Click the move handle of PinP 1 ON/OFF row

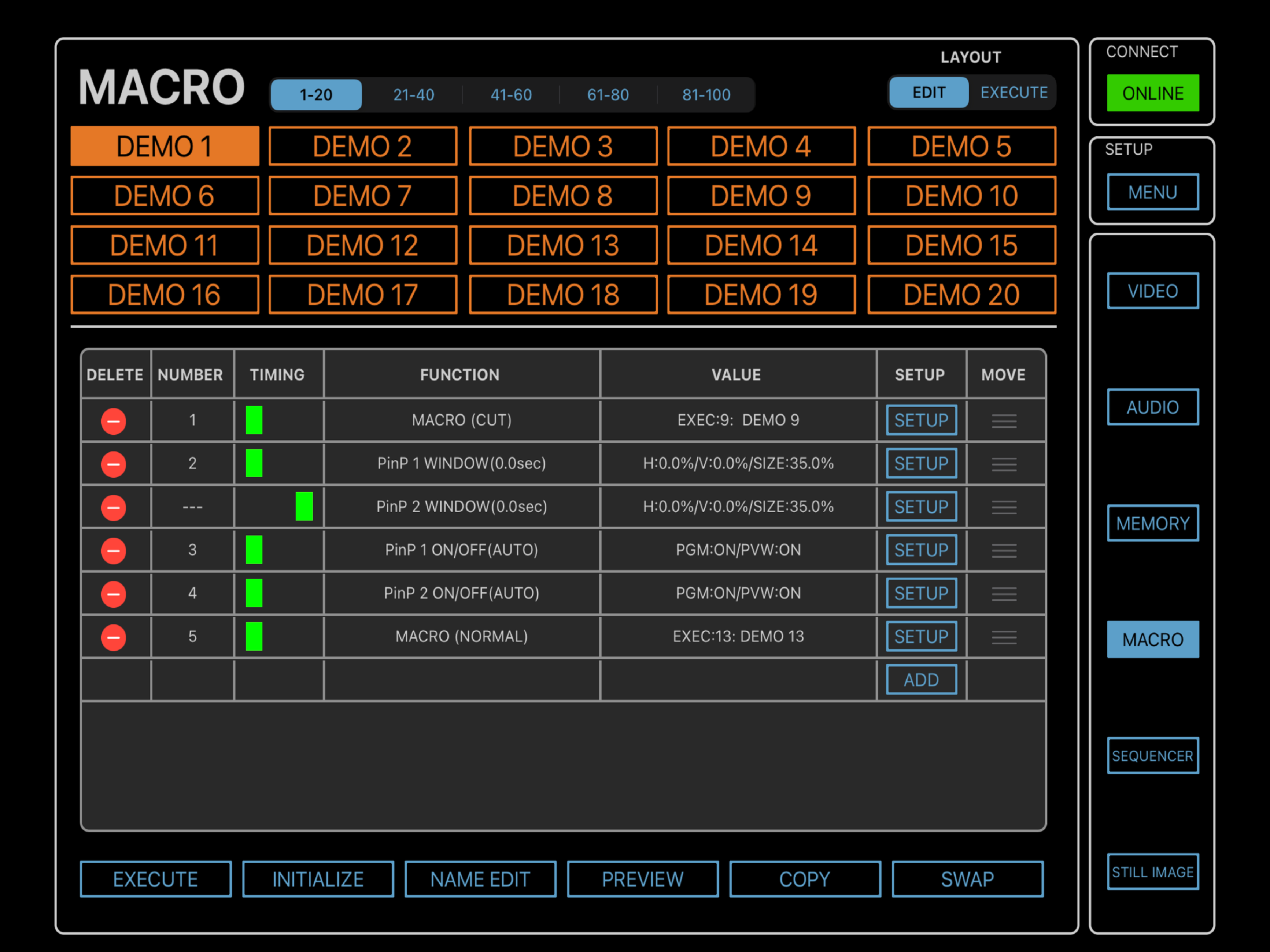[x=1004, y=551]
